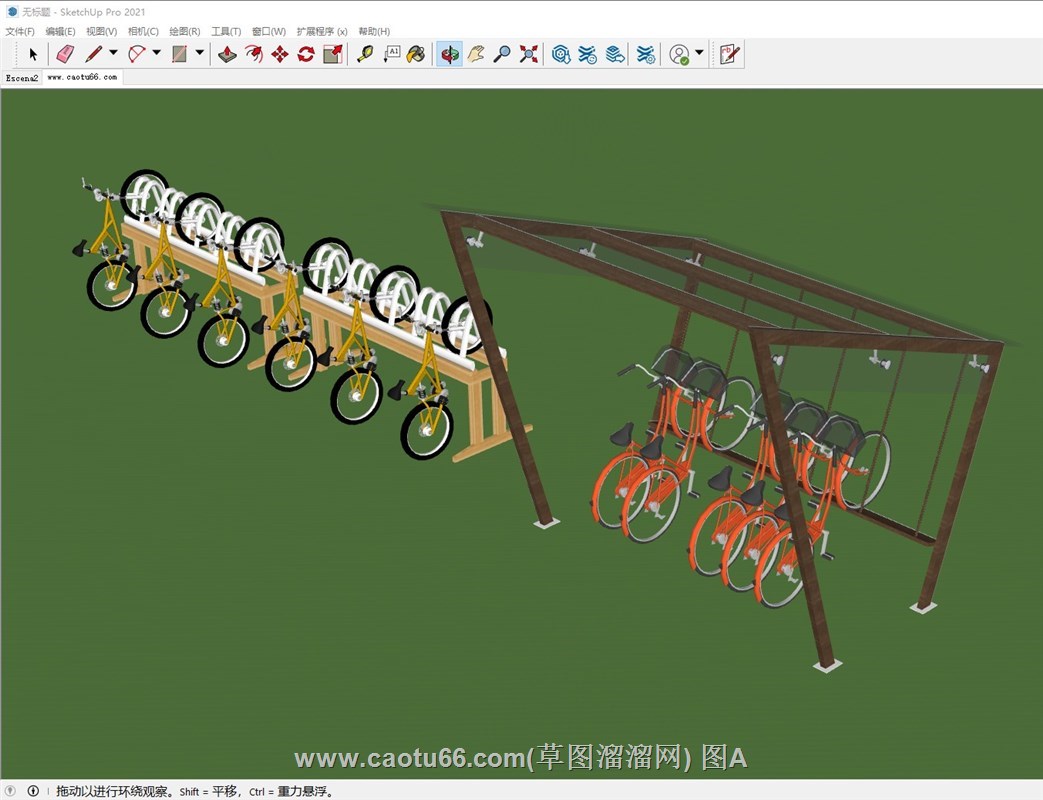Pick the pink Eraser tool
1043x800 pixels.
(x=65, y=54)
